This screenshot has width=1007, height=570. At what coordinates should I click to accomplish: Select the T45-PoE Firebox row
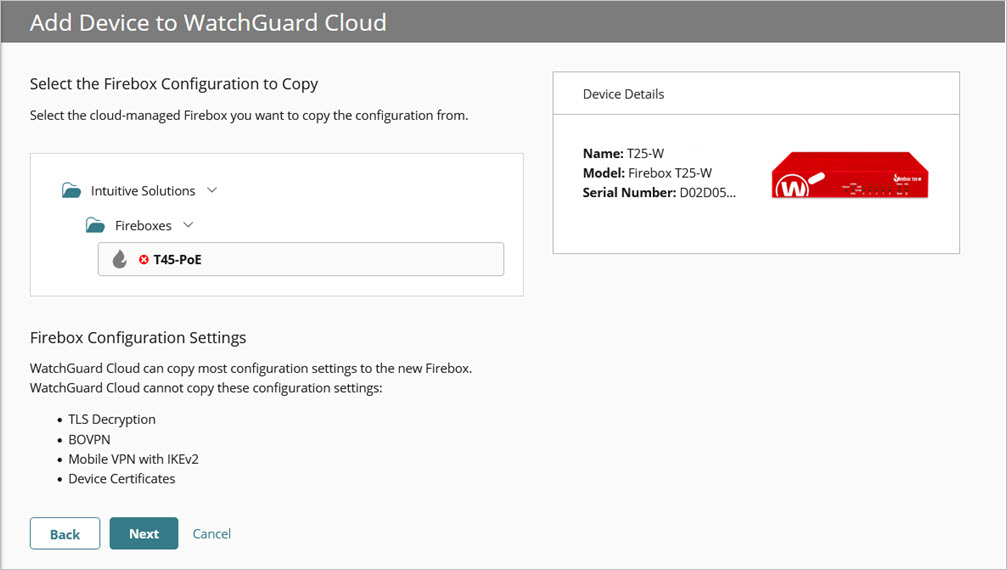pyautogui.click(x=301, y=259)
